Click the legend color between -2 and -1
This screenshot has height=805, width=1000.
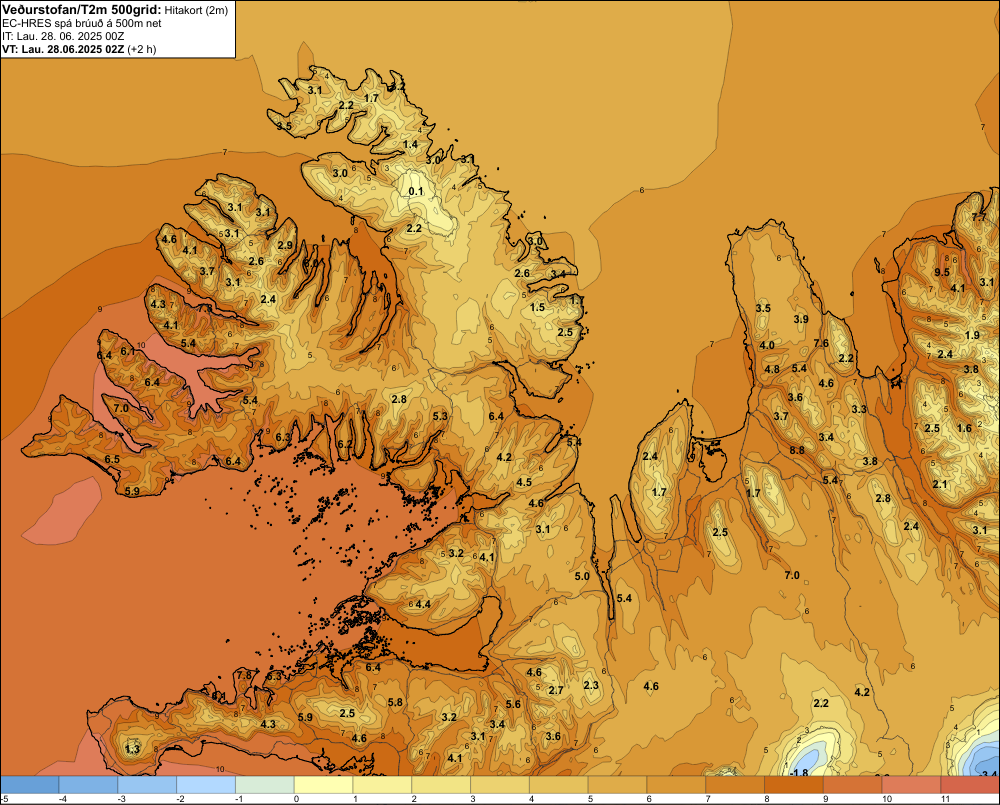pos(206,785)
